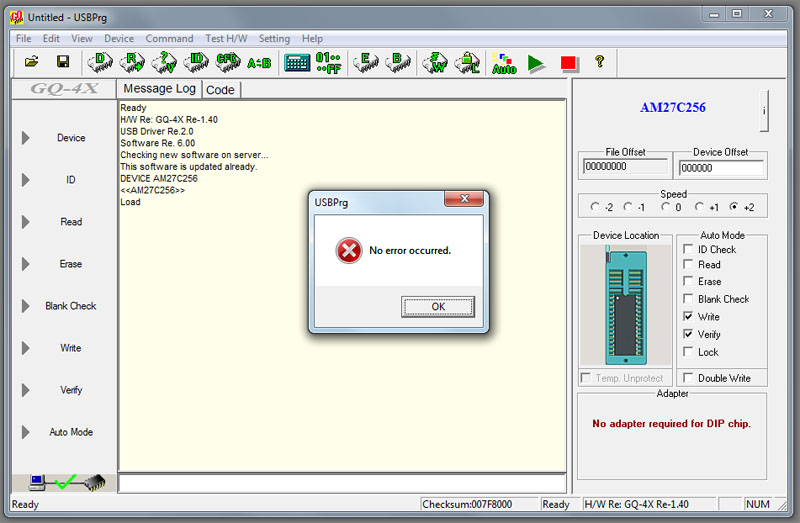
Task: Expand the Write sidebar arrow
Action: [26, 348]
